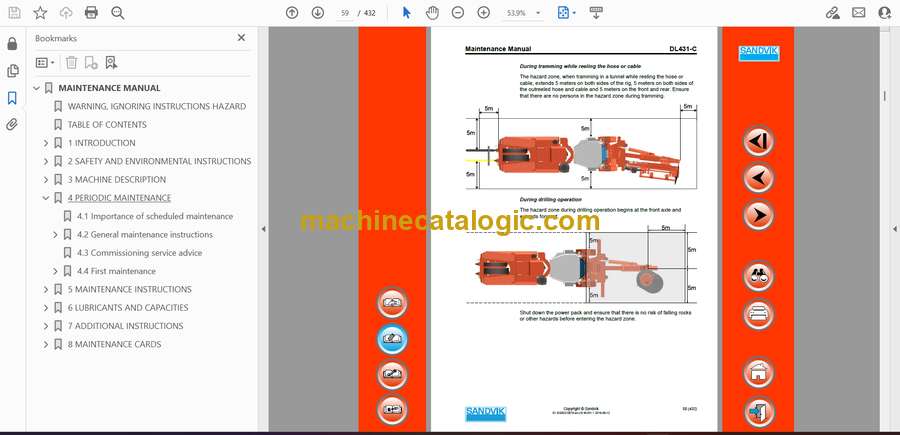The height and width of the screenshot is (435, 900).
Task: Select 7 ADDITIONAL INSTRUCTIONS bookmark
Action: click(x=126, y=326)
